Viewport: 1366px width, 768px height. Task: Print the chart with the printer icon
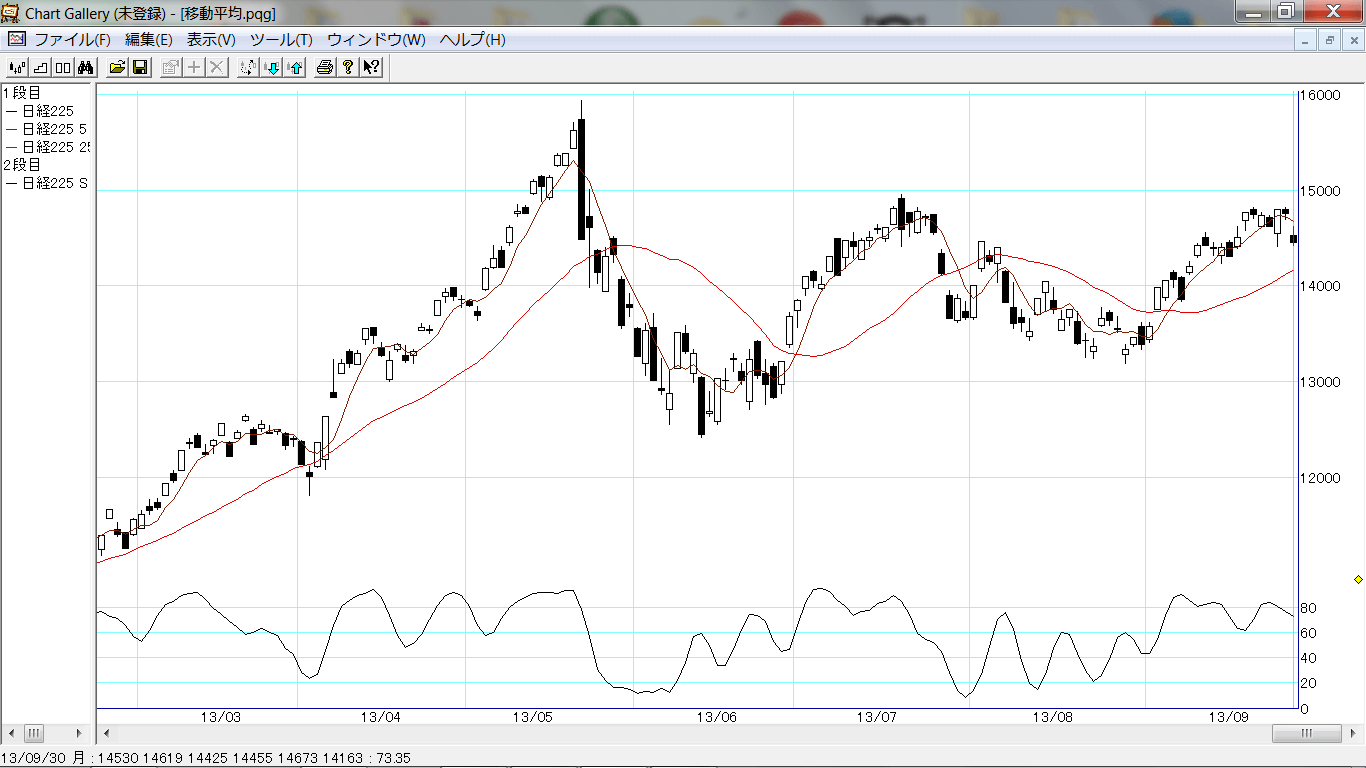325,68
